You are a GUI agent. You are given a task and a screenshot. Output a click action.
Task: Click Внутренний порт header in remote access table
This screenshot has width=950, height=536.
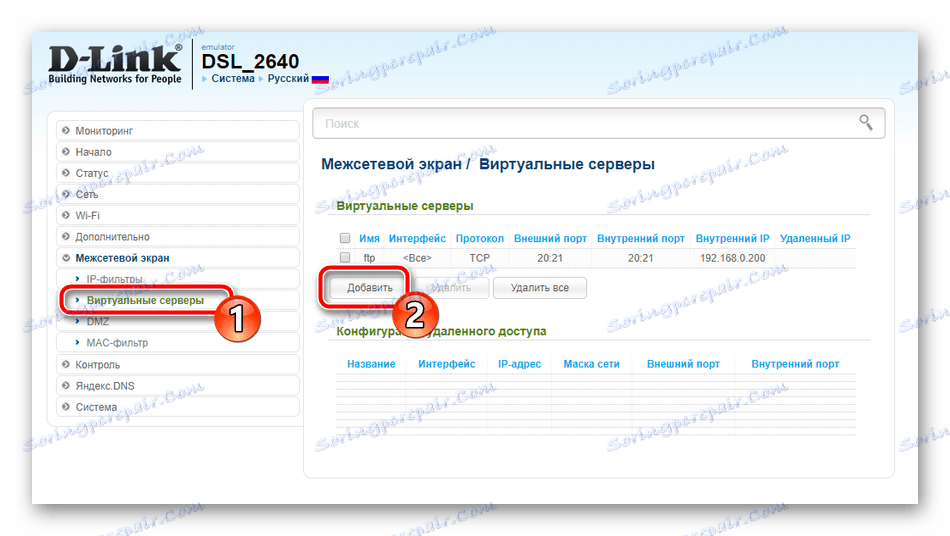tap(795, 364)
